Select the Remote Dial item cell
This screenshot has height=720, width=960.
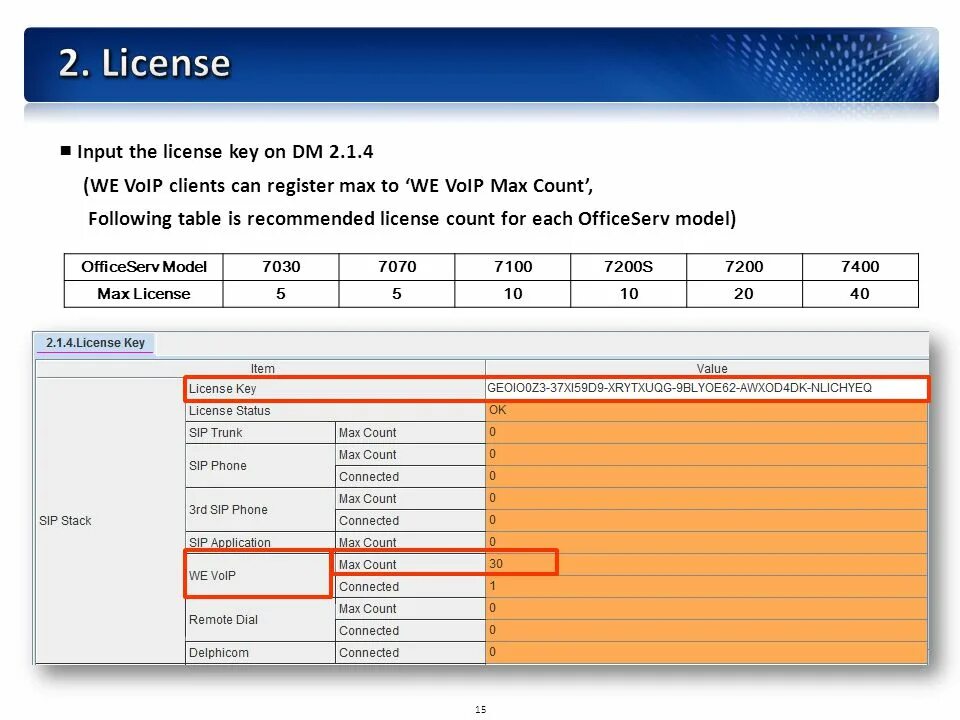click(x=260, y=620)
